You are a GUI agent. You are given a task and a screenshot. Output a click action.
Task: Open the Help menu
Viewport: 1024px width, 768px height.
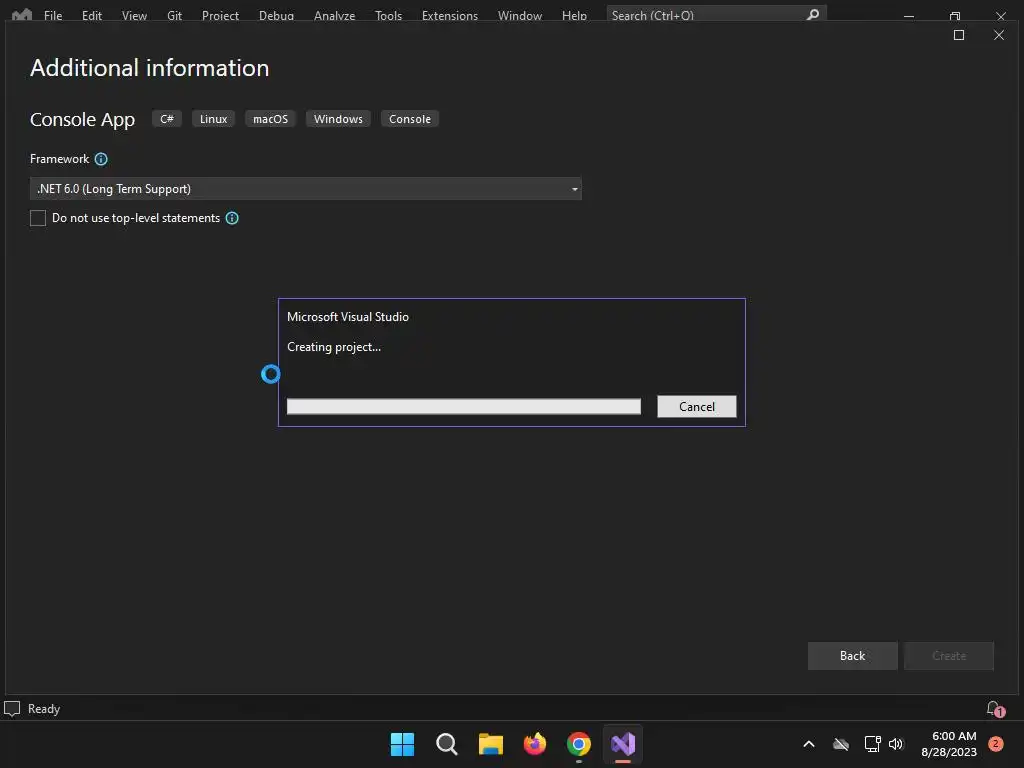574,15
